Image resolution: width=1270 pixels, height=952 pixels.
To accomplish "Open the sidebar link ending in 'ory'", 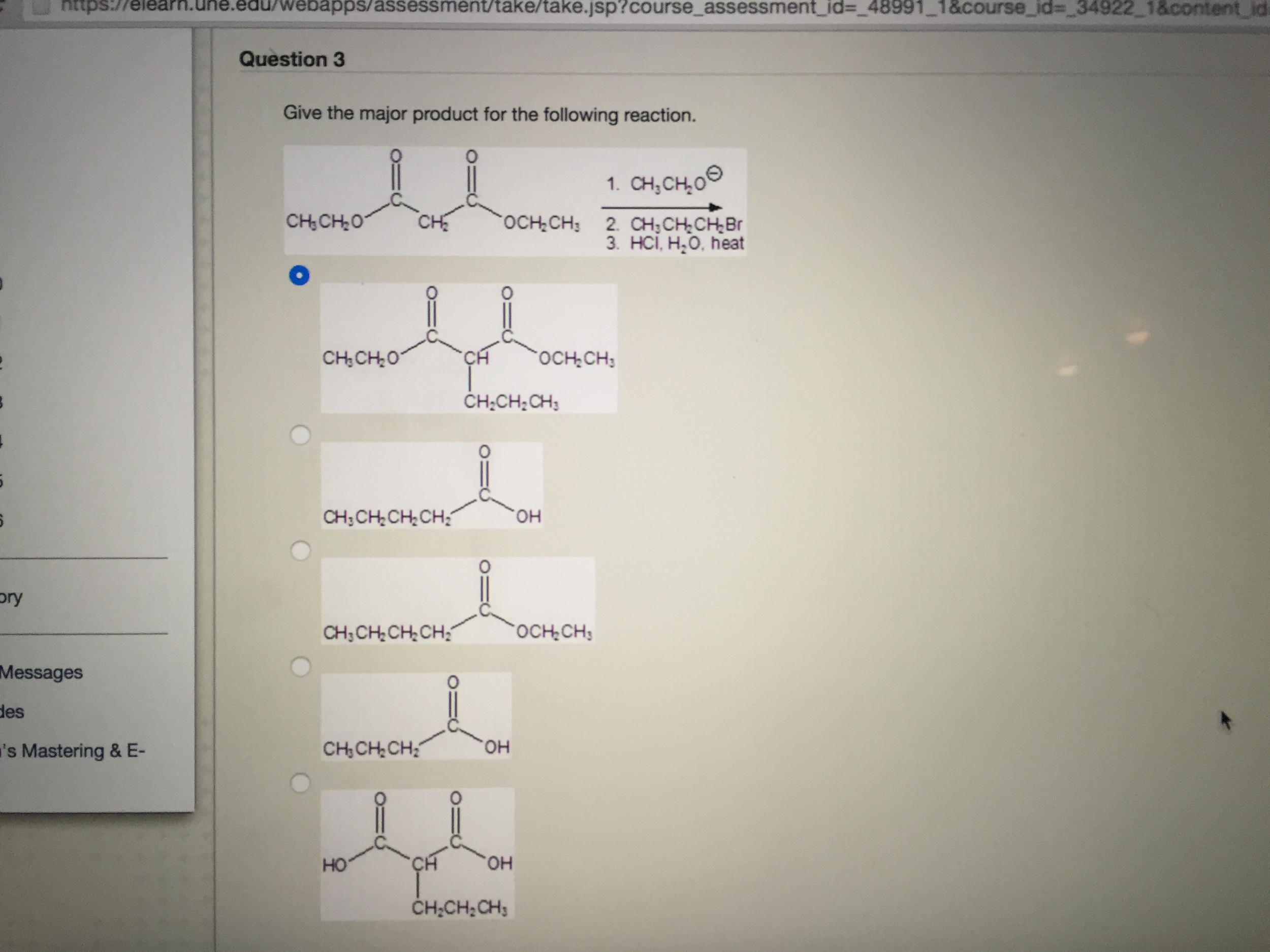I will click(x=12, y=598).
